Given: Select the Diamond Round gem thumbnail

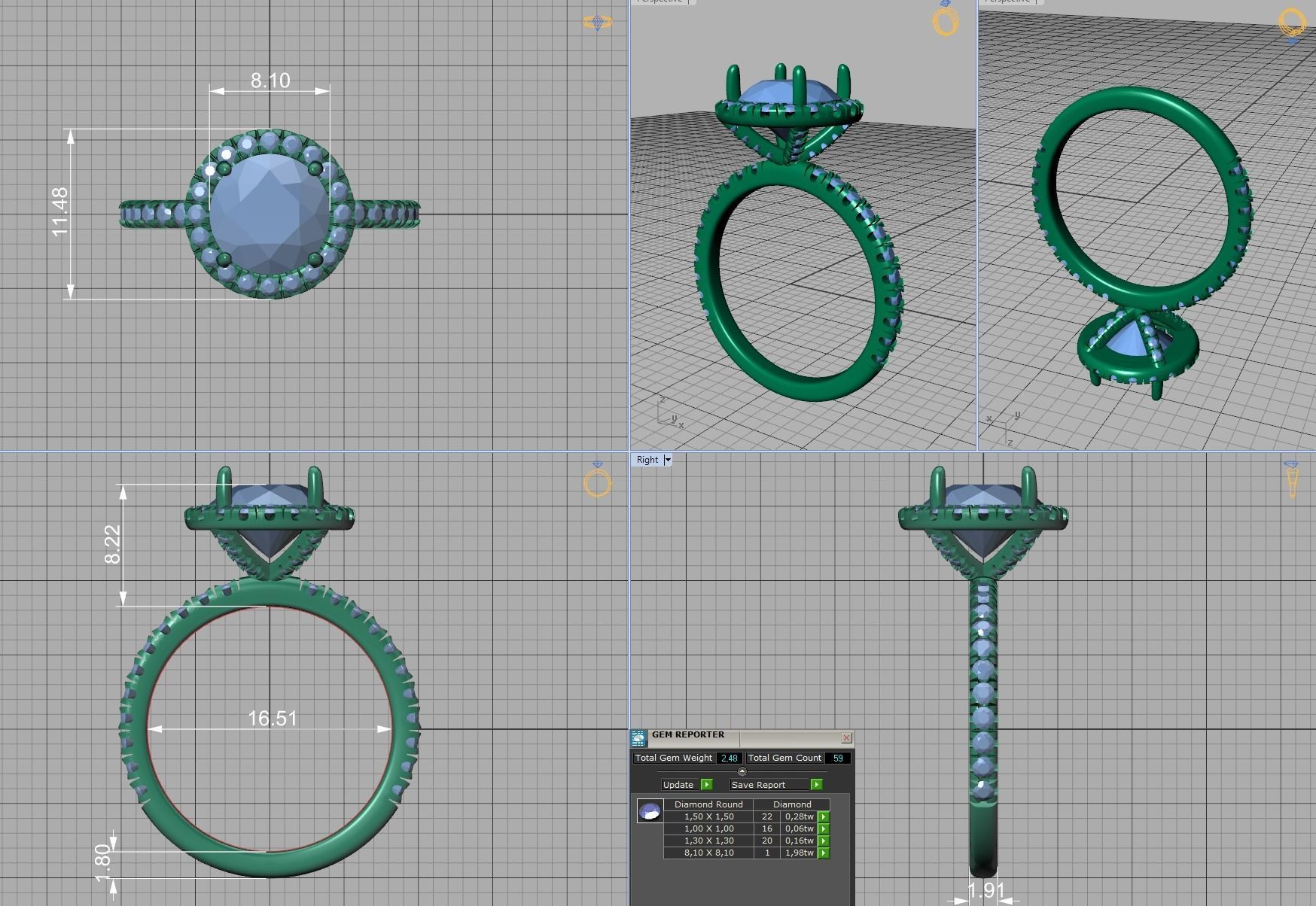Looking at the screenshot, I should click(650, 810).
